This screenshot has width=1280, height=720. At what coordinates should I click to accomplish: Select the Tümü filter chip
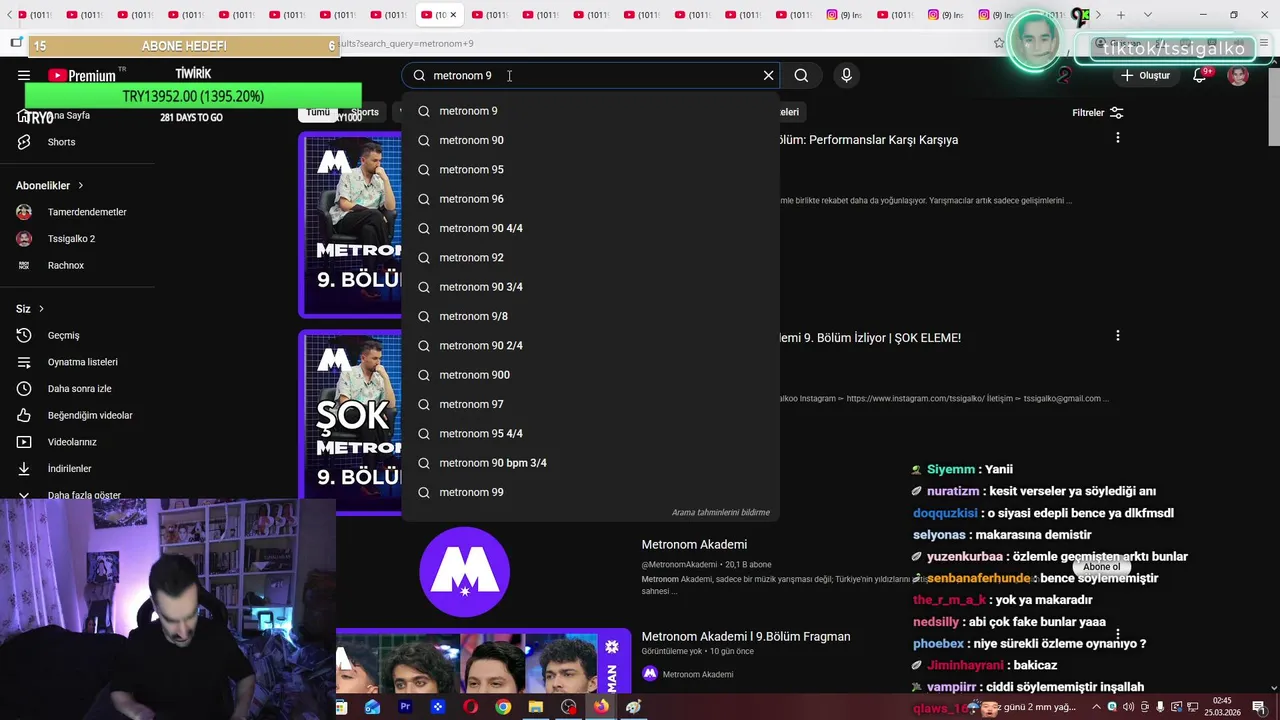tap(318, 112)
